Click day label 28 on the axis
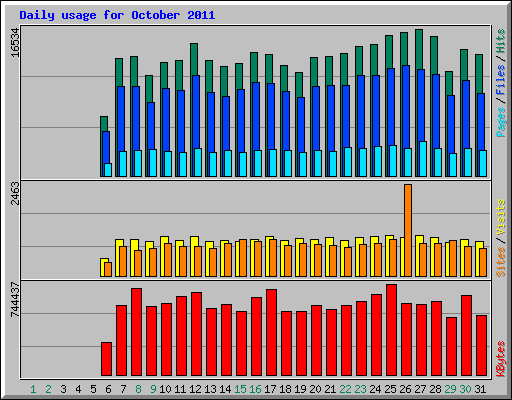The width and height of the screenshot is (512, 400). [x=435, y=389]
